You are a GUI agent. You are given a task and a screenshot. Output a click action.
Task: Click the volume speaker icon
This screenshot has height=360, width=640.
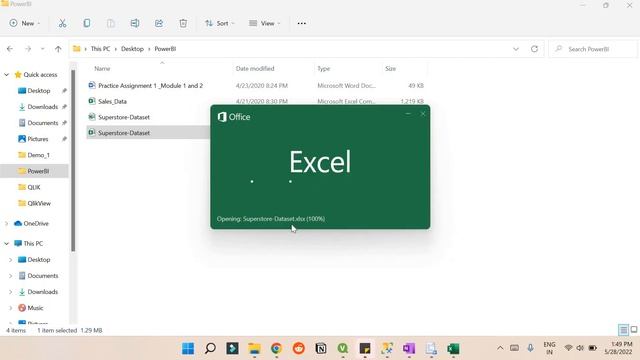580,348
